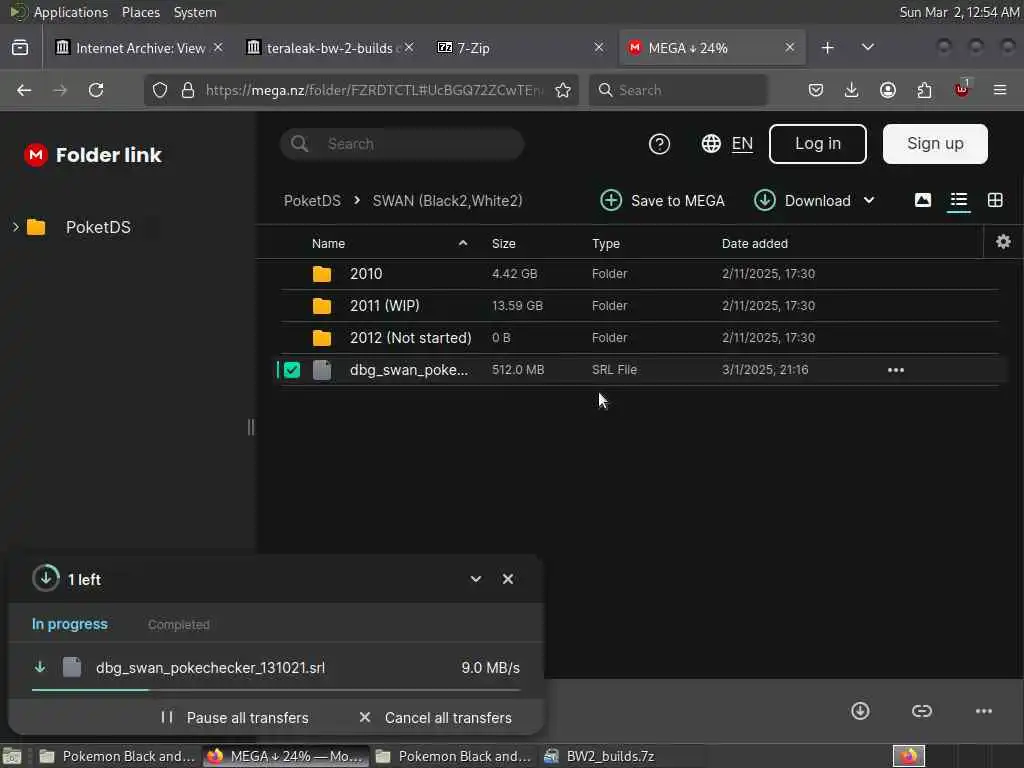This screenshot has height=768, width=1024.
Task: Switch to list view
Action: [x=959, y=200]
